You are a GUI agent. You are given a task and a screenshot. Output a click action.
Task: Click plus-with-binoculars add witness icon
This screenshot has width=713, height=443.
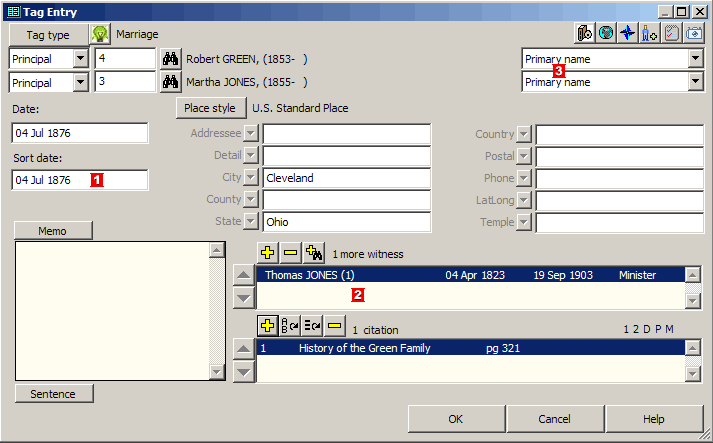[x=314, y=253]
